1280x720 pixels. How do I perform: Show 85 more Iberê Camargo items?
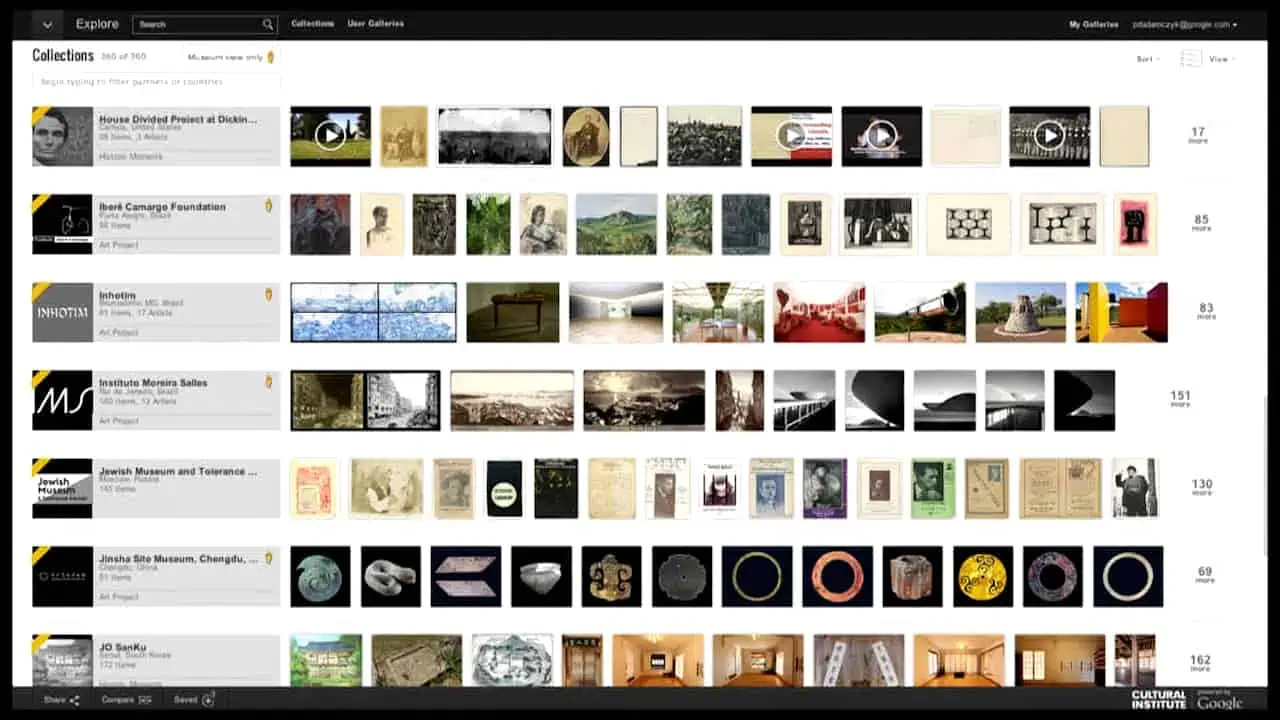pyautogui.click(x=1201, y=222)
